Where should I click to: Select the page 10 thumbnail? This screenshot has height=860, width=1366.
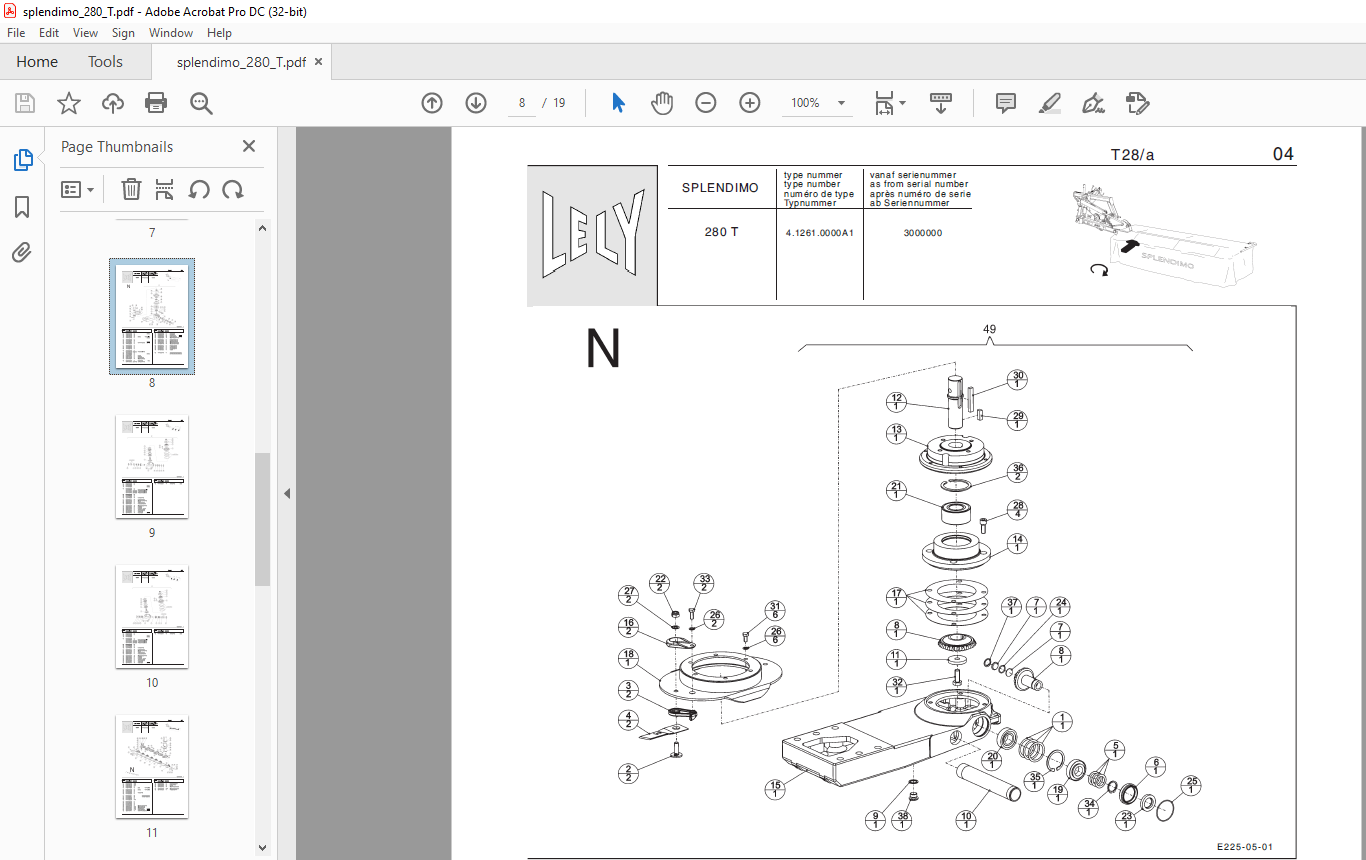(x=152, y=617)
